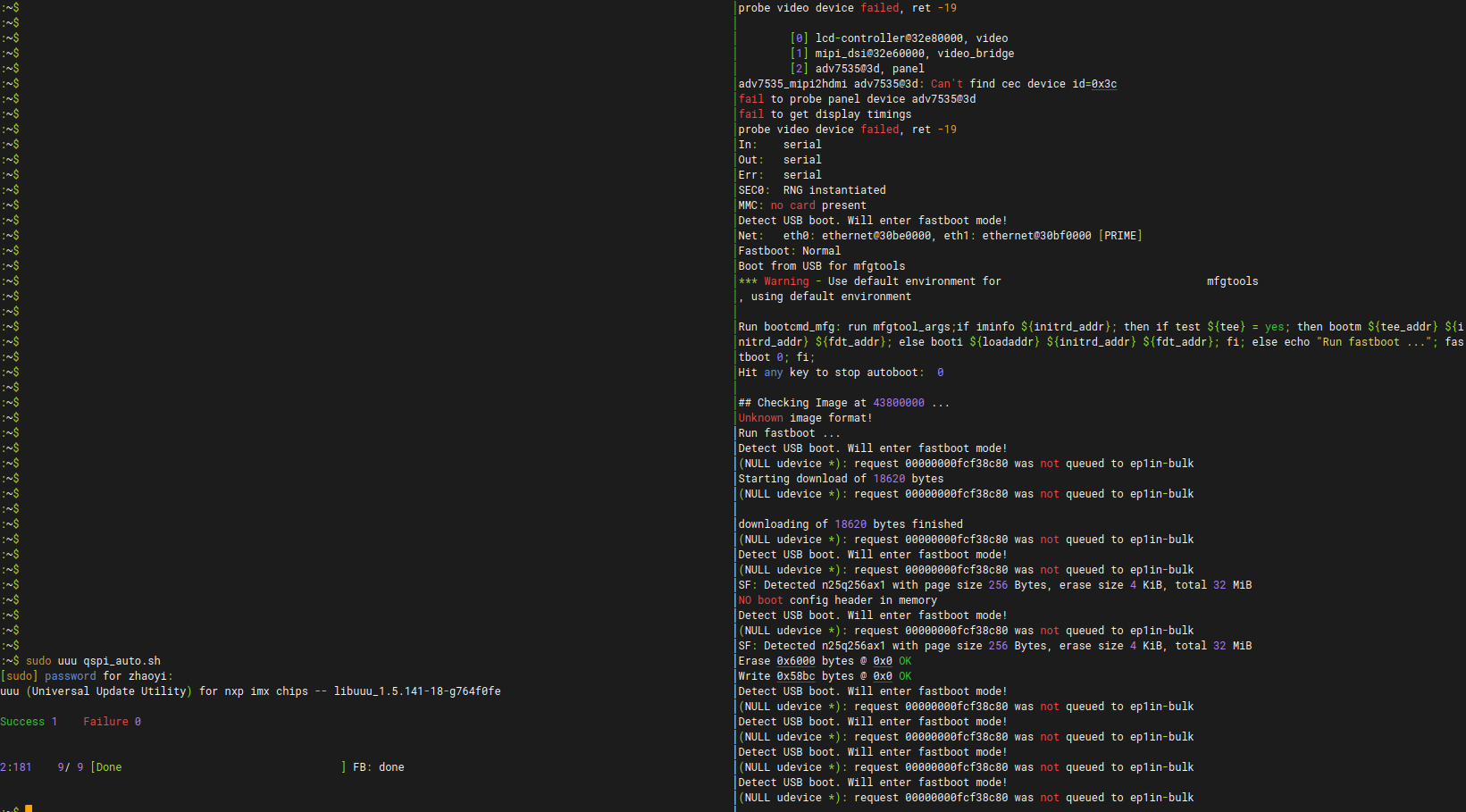The height and width of the screenshot is (812, 1466).
Task: Click 'NO boot config header in memory' line
Action: pyautogui.click(x=837, y=600)
